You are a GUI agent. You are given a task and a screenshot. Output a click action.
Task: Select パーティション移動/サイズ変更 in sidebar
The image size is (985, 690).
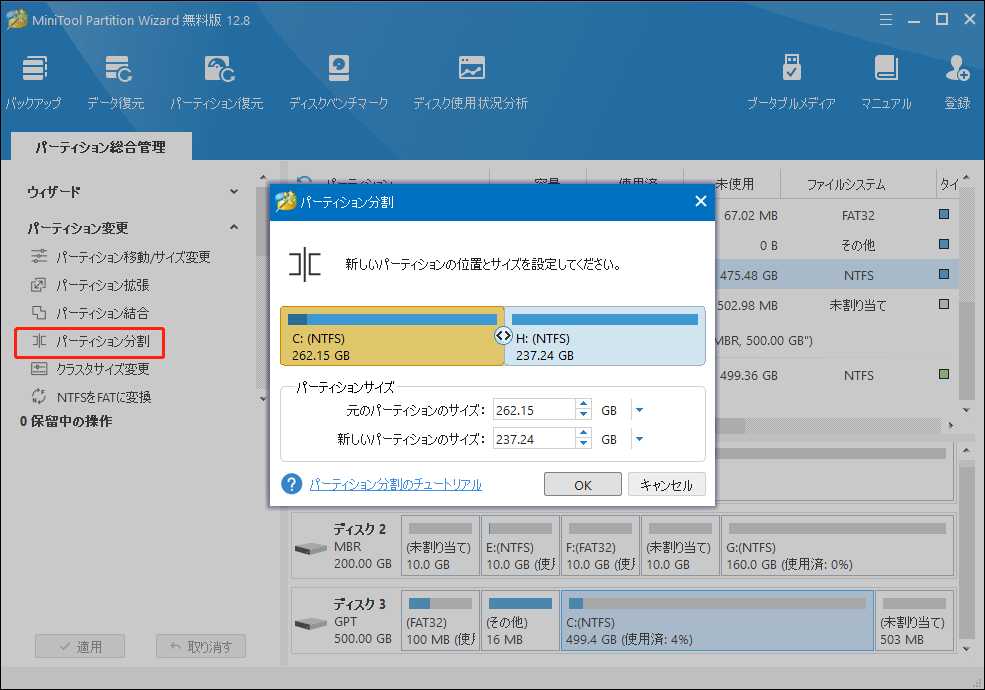coord(121,257)
